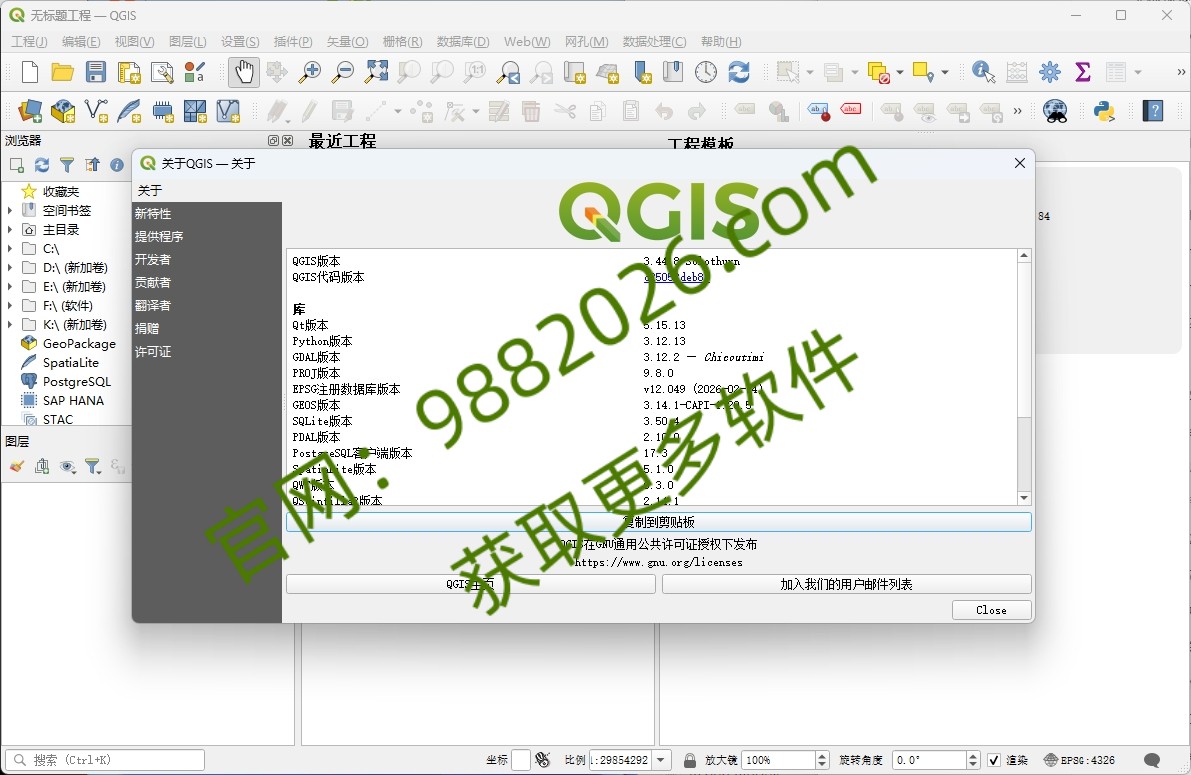Click the Zoom Full extent icon
The width and height of the screenshot is (1191, 775).
tap(376, 72)
